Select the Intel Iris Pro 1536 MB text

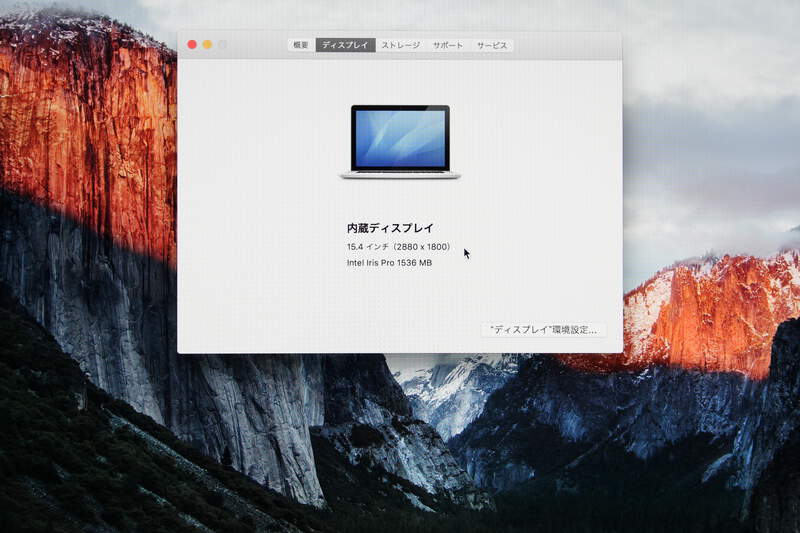coord(389,263)
